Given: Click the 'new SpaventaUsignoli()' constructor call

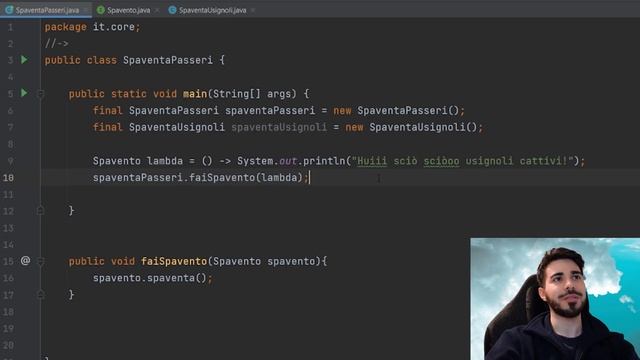Looking at the screenshot, I should (411, 127).
